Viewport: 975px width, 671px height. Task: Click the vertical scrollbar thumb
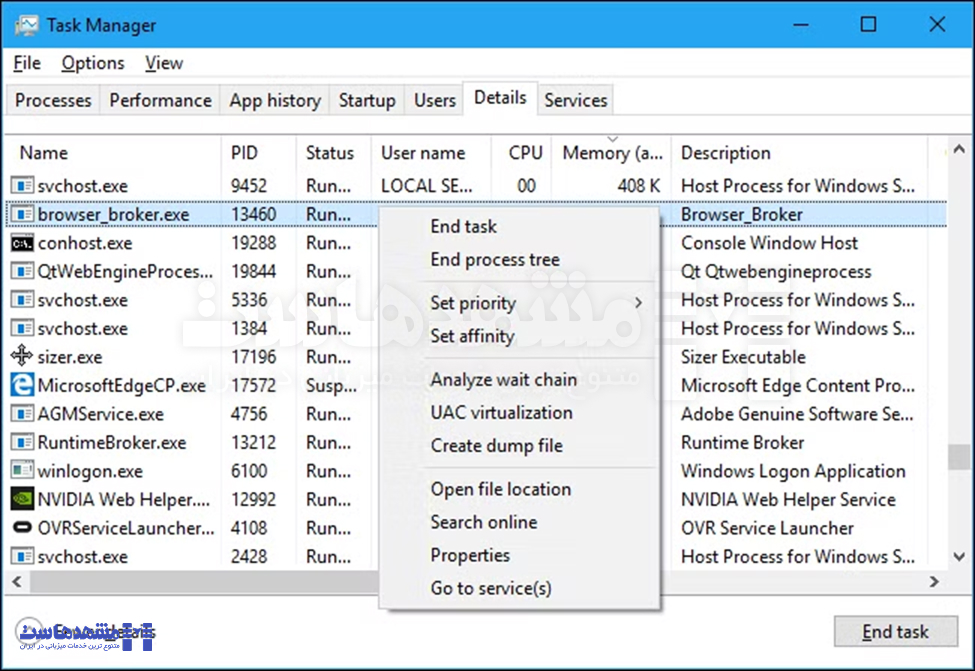point(959,457)
